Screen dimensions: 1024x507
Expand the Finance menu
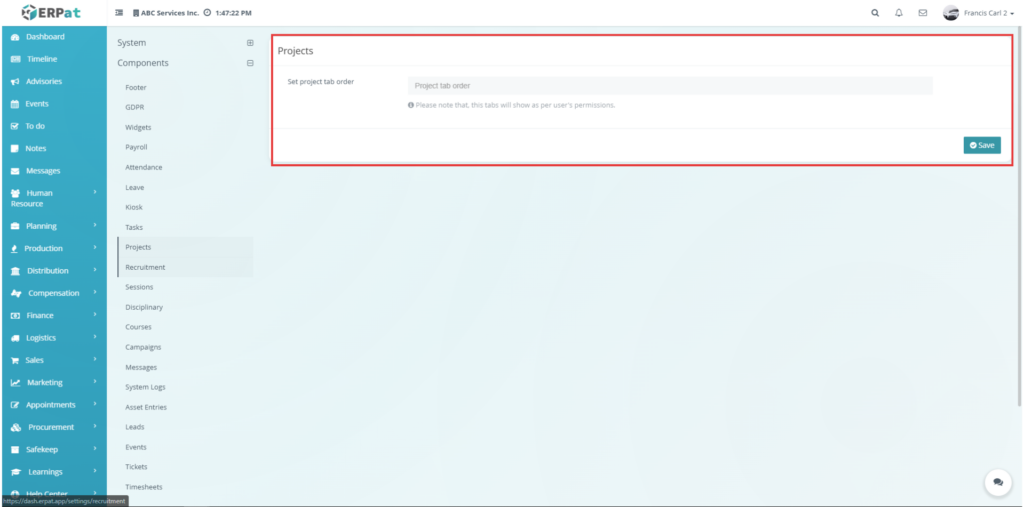(53, 316)
